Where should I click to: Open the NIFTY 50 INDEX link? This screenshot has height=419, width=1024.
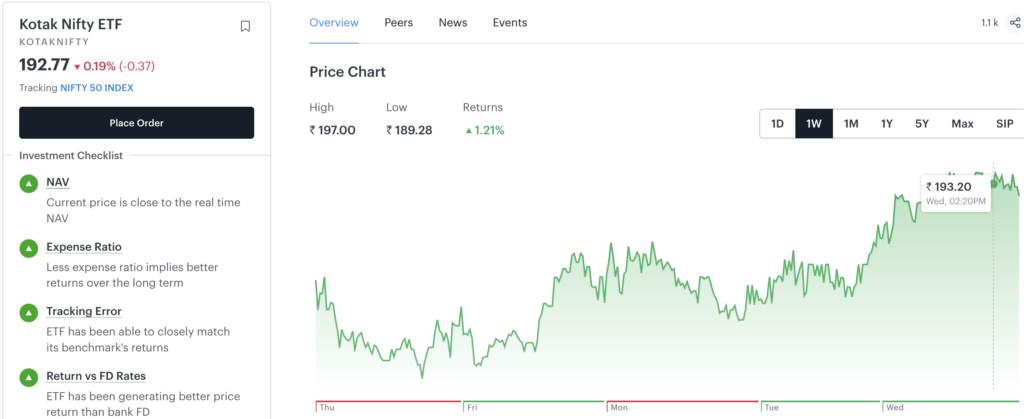tap(97, 87)
